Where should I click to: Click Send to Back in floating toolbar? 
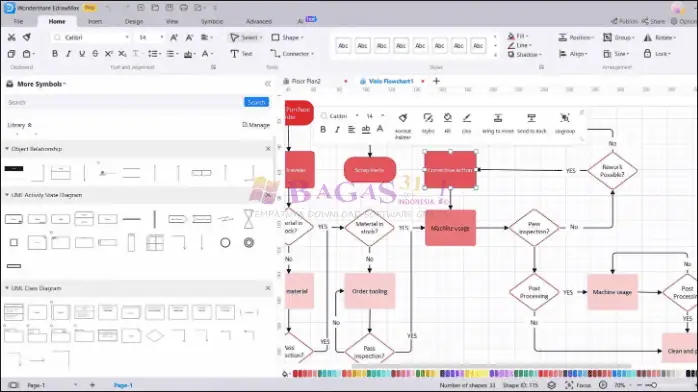coord(532,122)
